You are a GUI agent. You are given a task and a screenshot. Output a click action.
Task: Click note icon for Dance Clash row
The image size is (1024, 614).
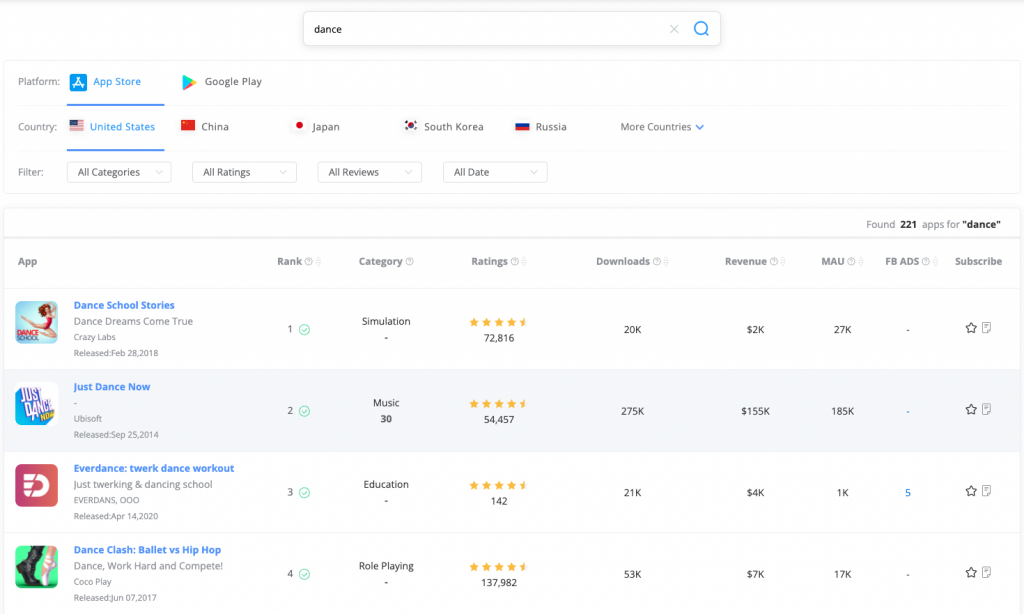986,573
